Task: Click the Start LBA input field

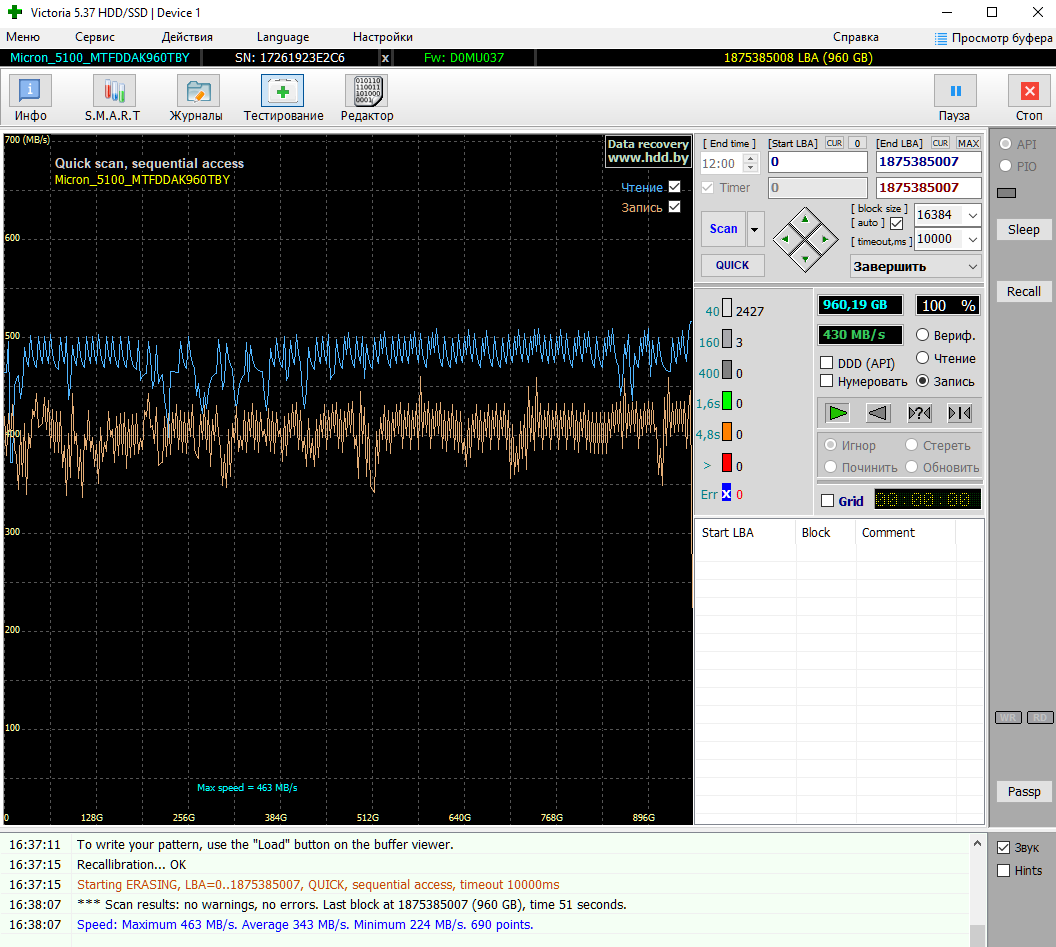Action: pyautogui.click(x=818, y=162)
